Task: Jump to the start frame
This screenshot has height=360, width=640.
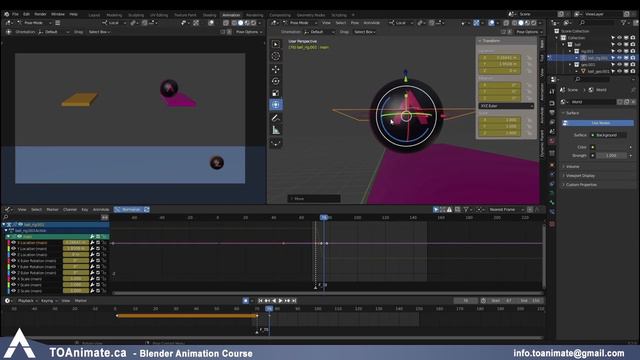Action: (260, 301)
